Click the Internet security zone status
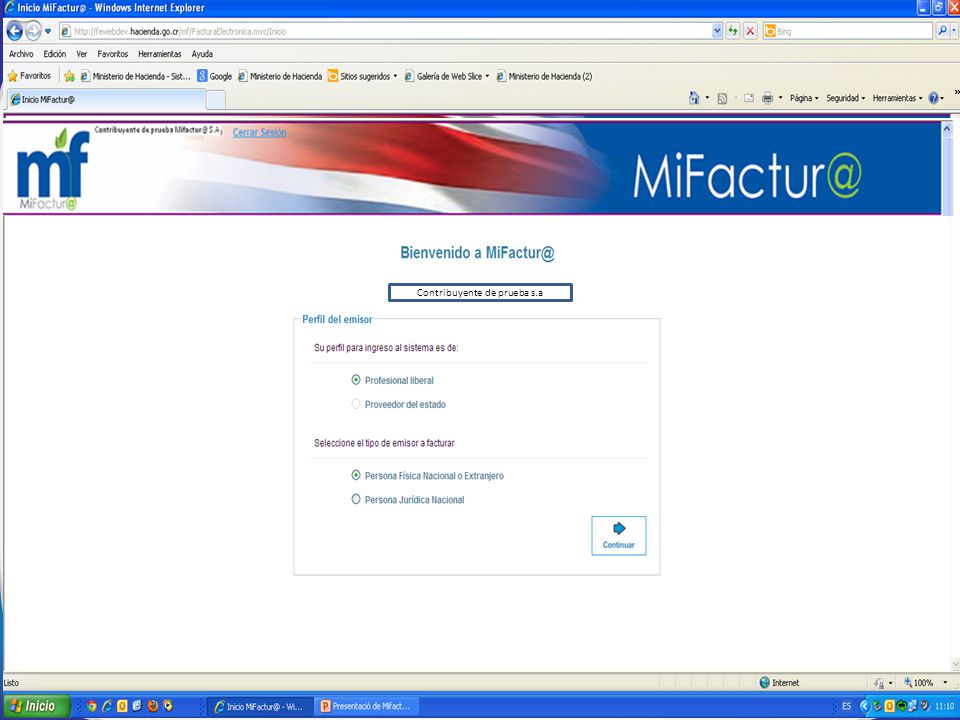 [x=779, y=683]
